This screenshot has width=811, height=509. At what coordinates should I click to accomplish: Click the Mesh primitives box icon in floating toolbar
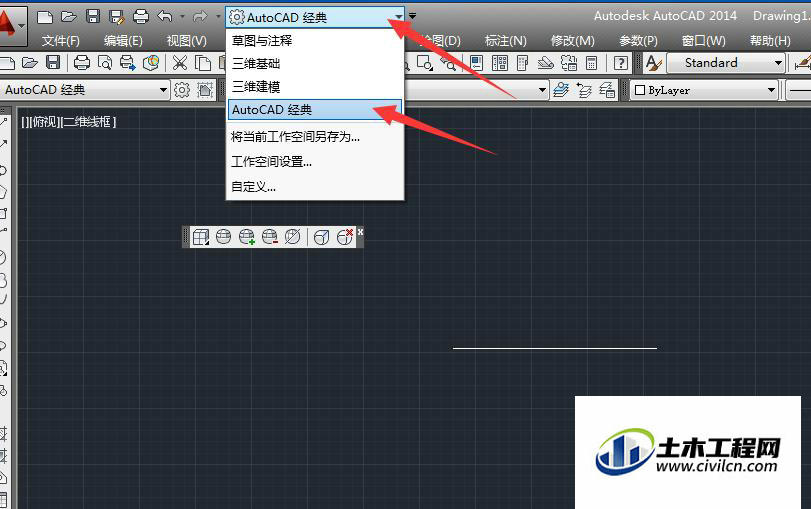(x=201, y=237)
